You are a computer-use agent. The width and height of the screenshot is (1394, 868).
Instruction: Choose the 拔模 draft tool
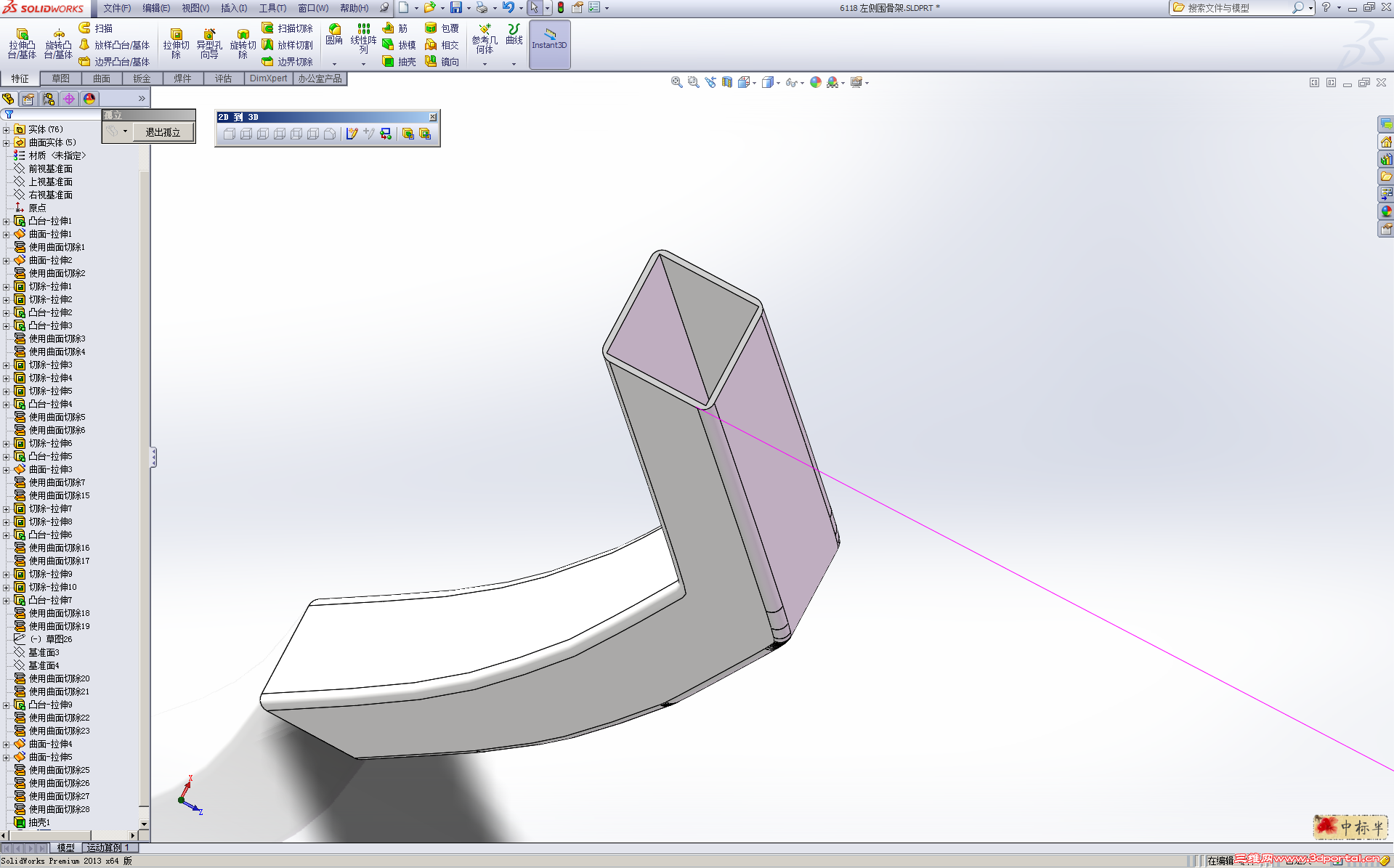tap(400, 45)
